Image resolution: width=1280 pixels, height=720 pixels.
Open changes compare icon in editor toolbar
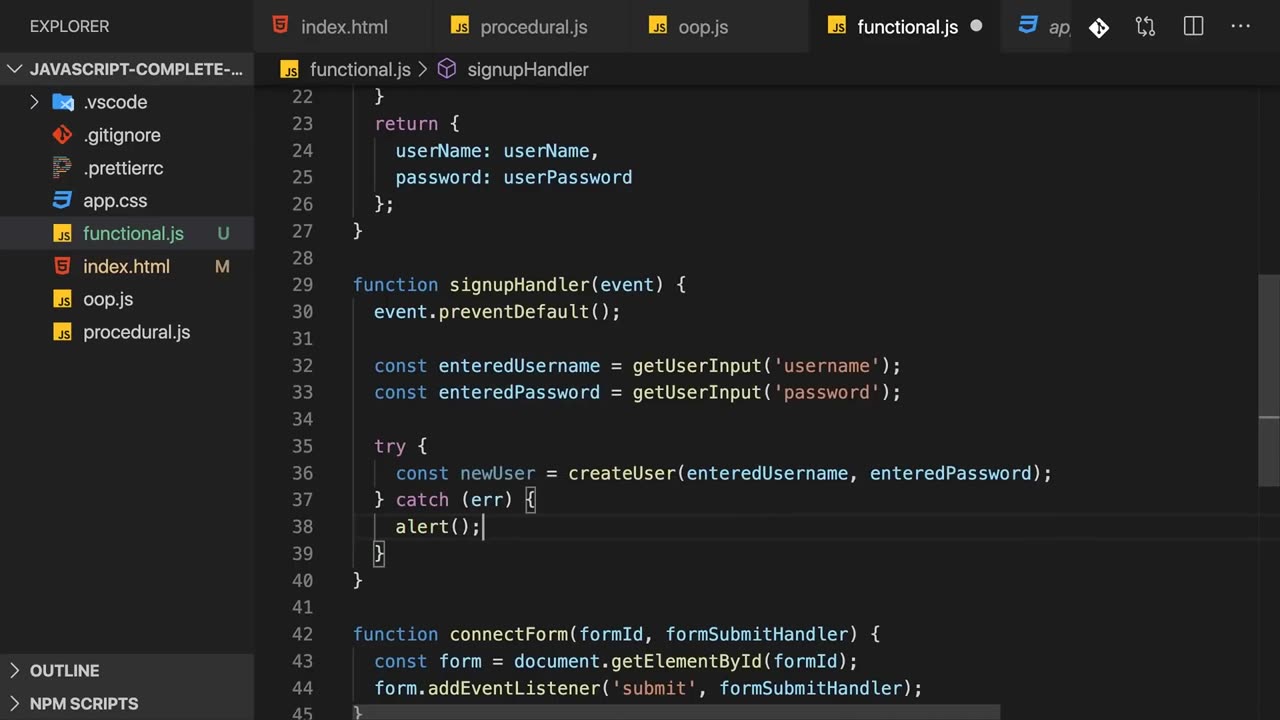coord(1146,27)
